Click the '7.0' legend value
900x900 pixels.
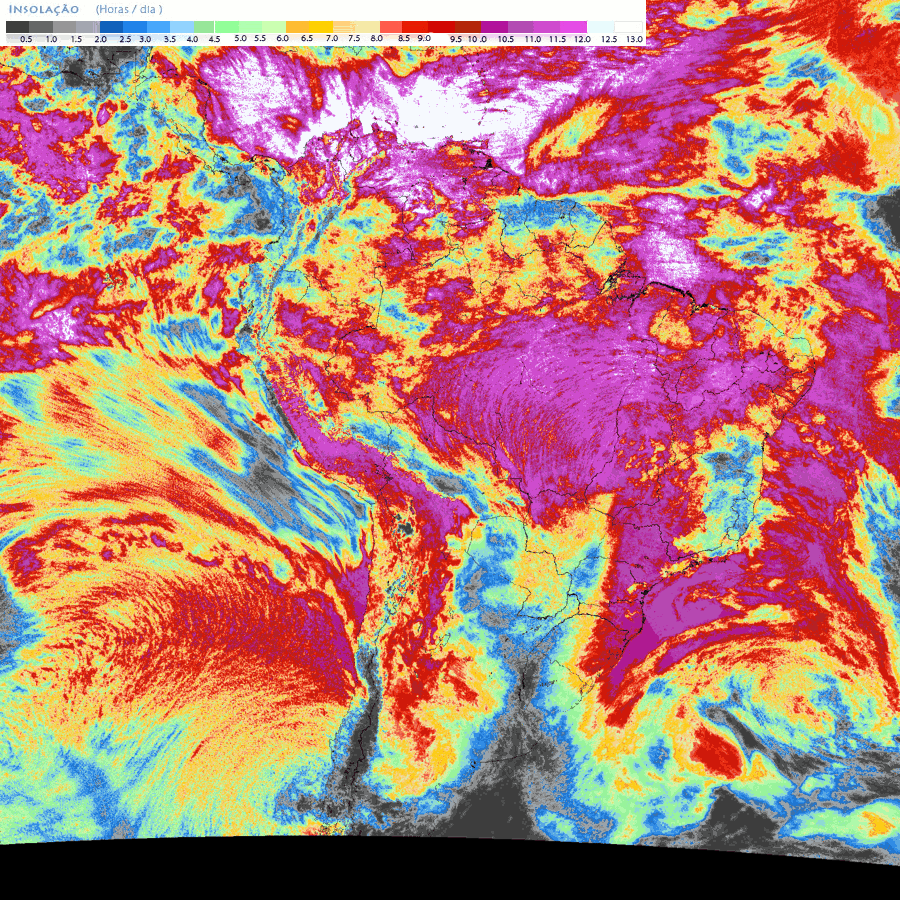332,38
